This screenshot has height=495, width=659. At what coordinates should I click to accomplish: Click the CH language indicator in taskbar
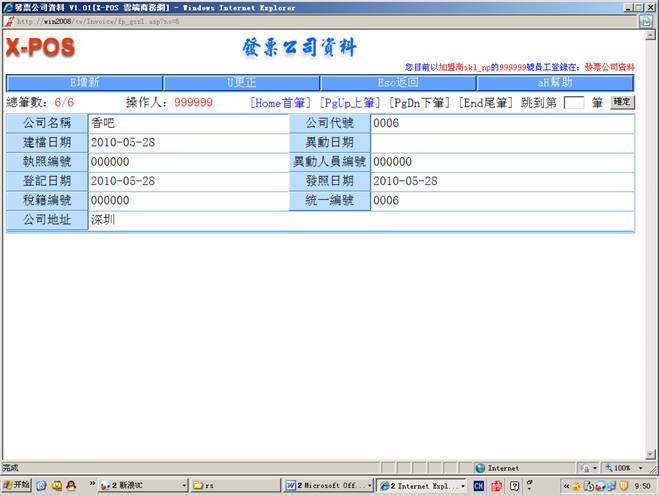tap(479, 485)
